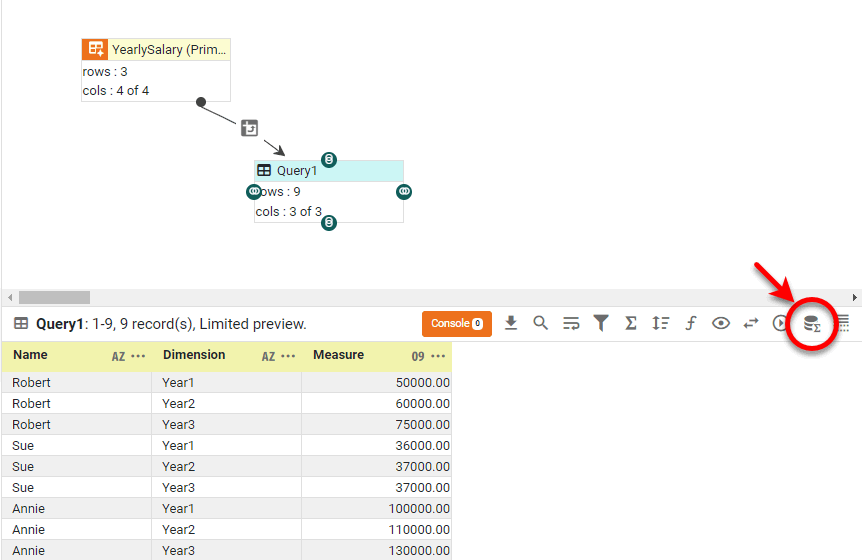This screenshot has height=560, width=862.
Task: Click 'cols : 3 of 3' on Query1 node
Action: 289,212
